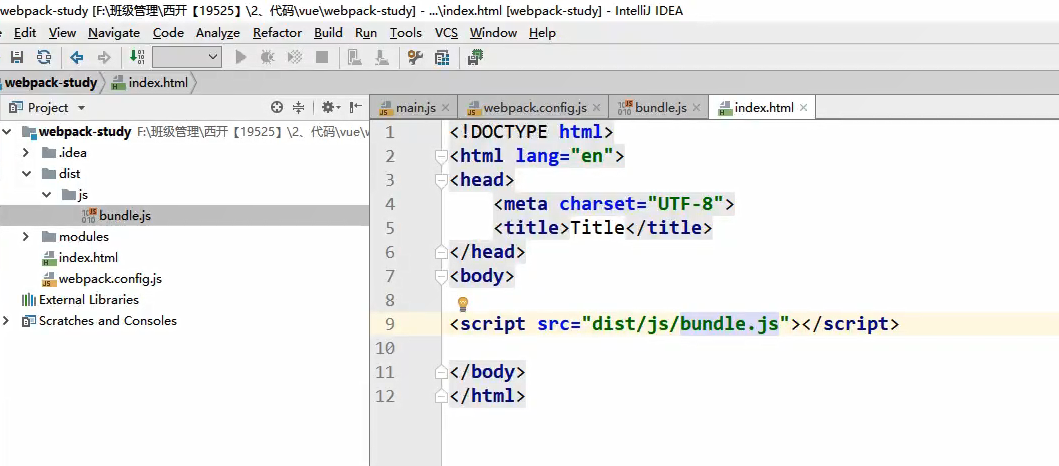The height and width of the screenshot is (466, 1059).
Task: Collapse the js folder
Action: pos(47,195)
